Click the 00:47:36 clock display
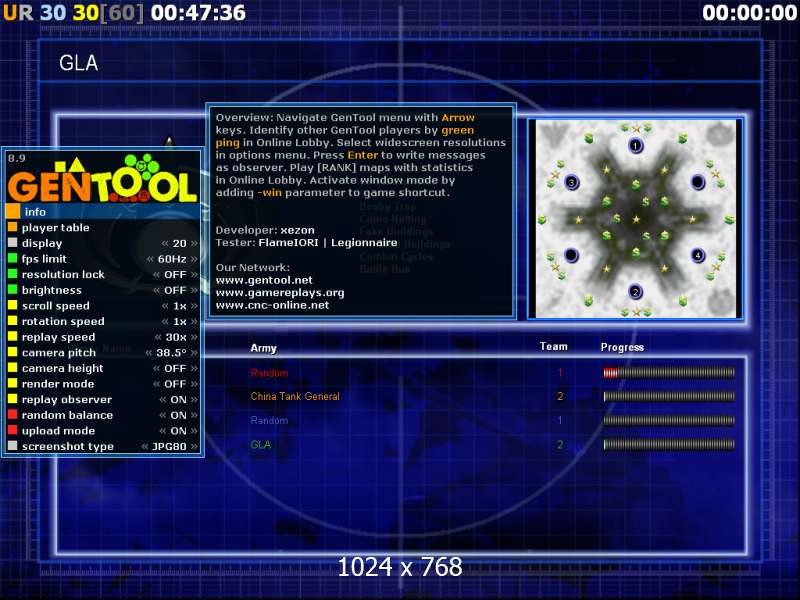 tap(198, 13)
